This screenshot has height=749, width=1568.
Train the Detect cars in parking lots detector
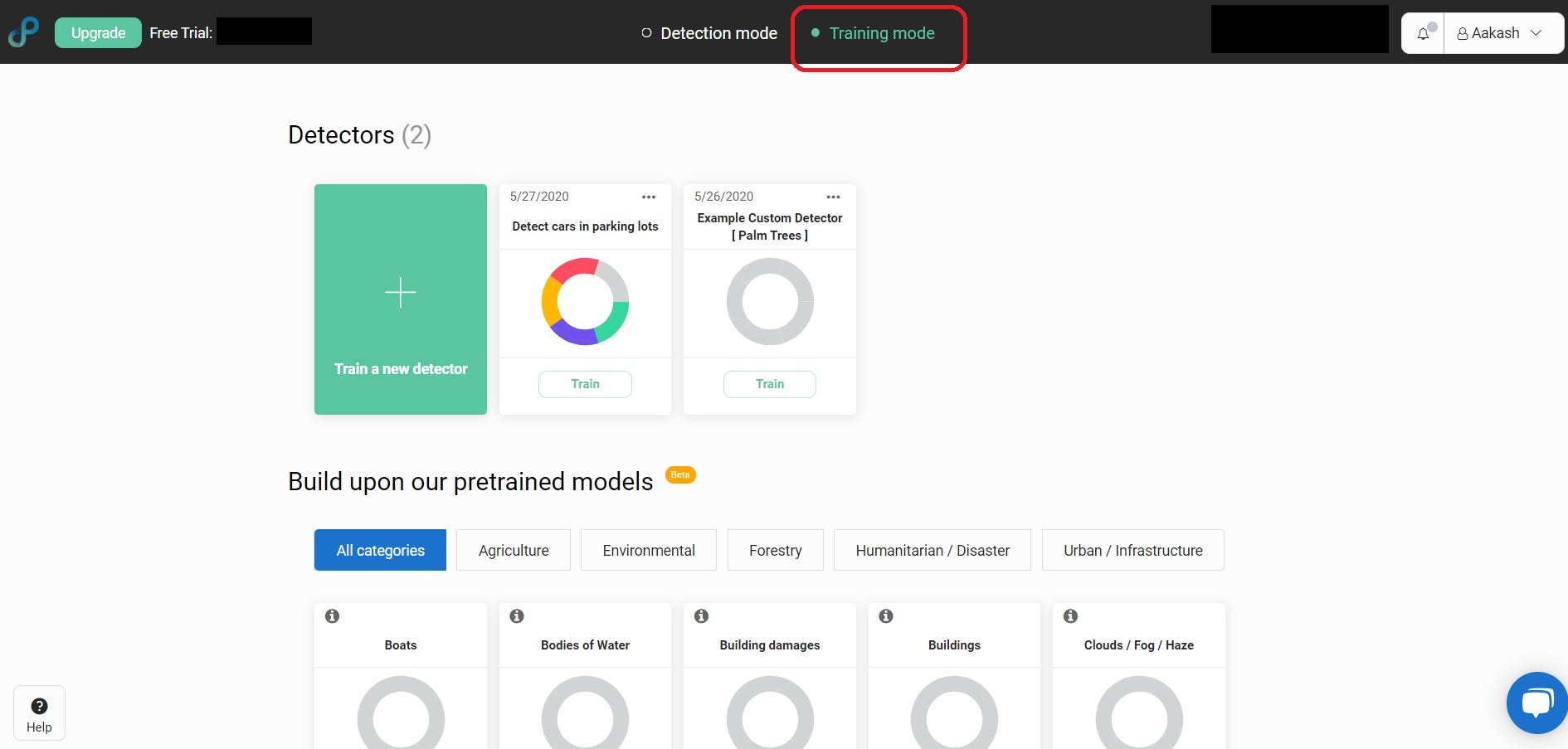click(x=585, y=384)
